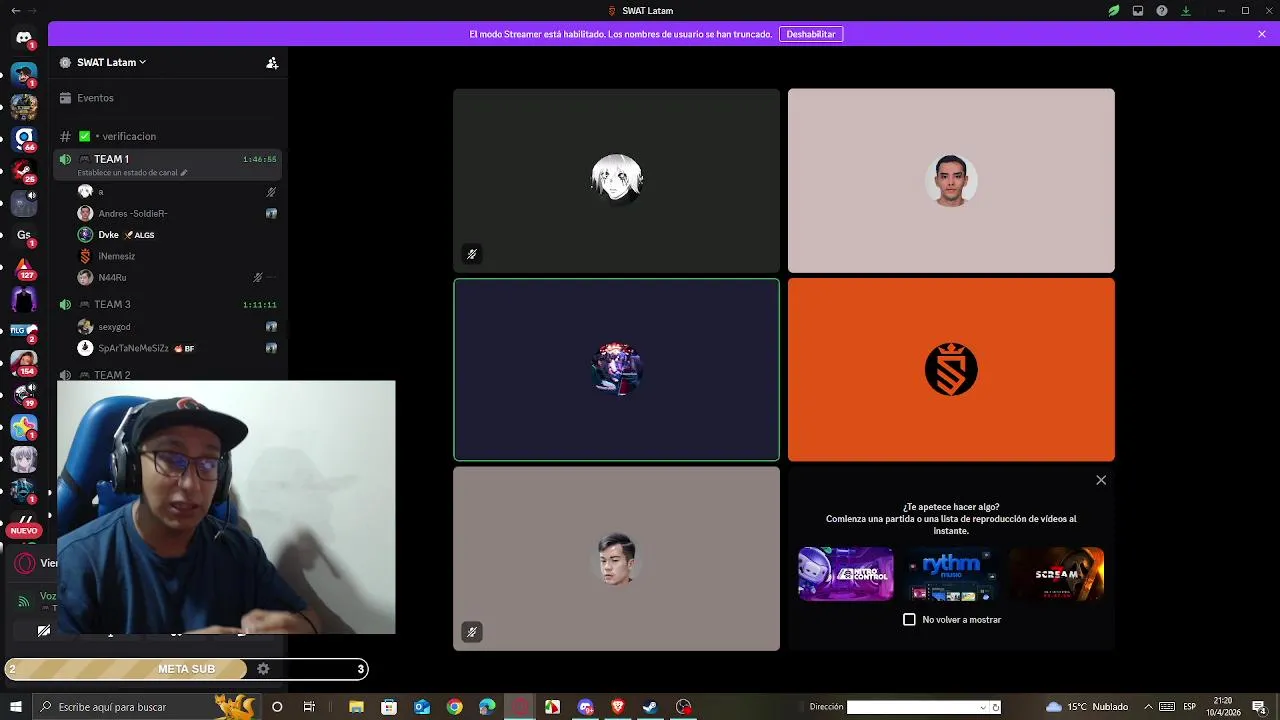Click user Andres -SoldieR- name
The width and height of the screenshot is (1280, 720).
[132, 213]
